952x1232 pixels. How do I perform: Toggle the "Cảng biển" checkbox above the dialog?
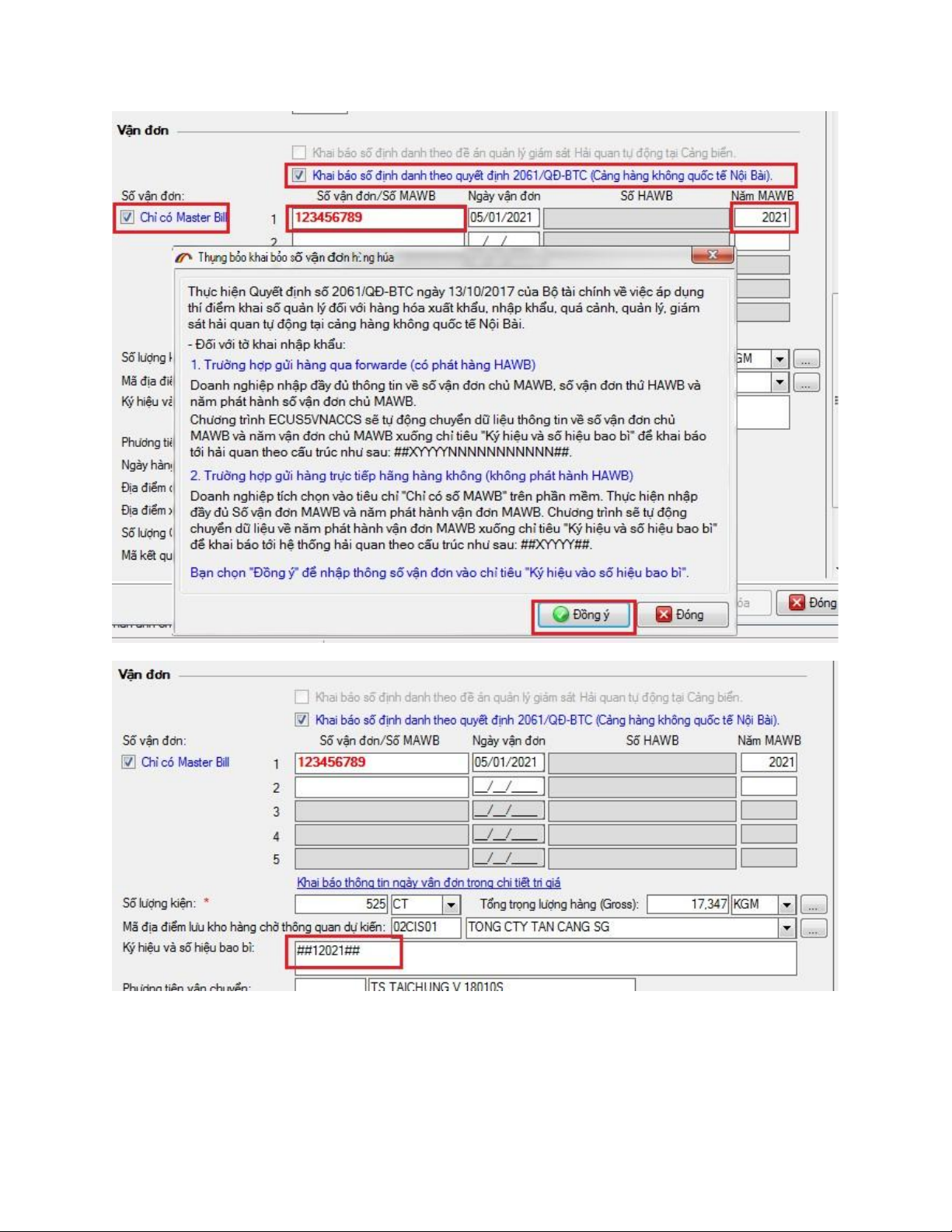299,152
